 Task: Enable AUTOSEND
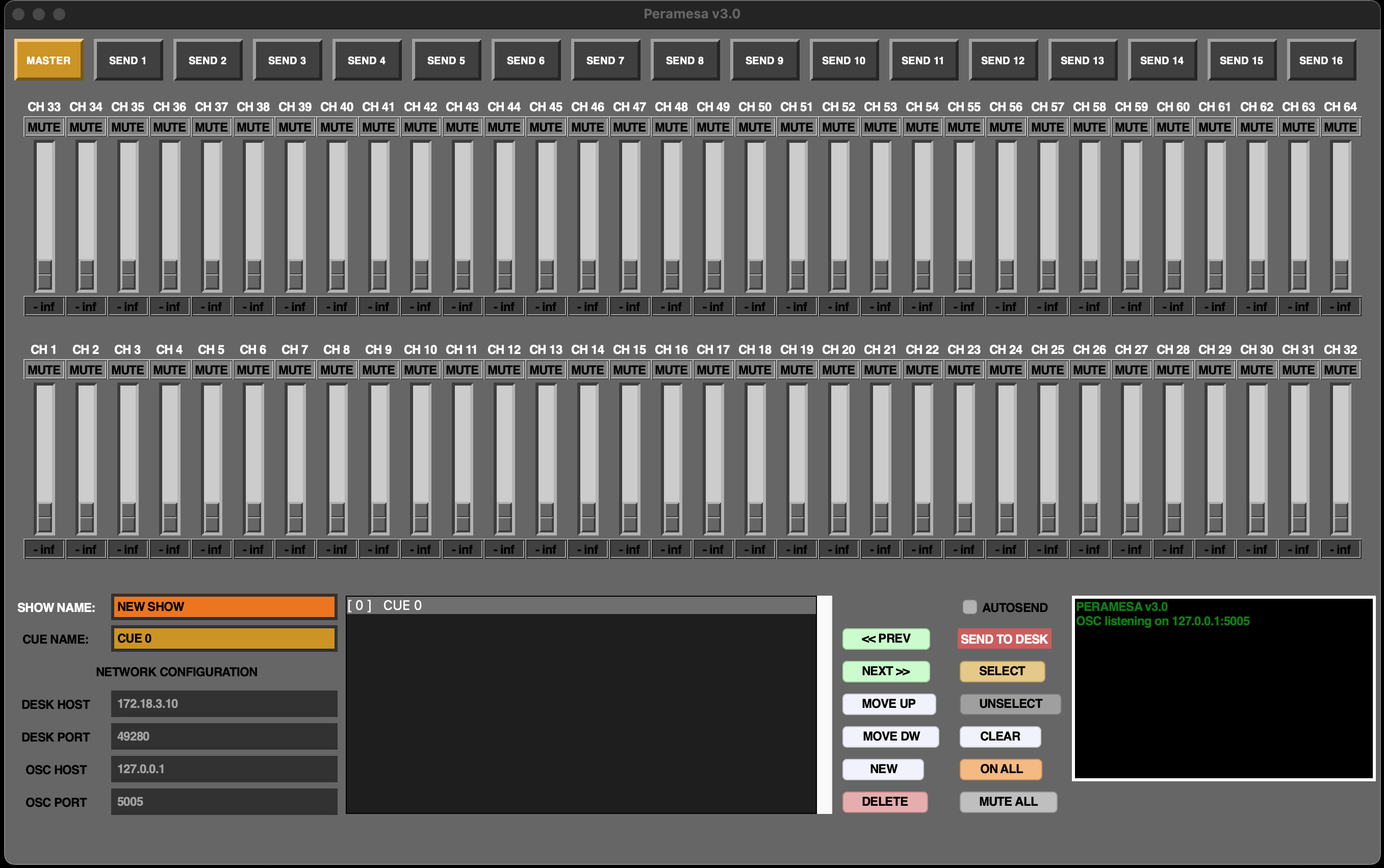(970, 606)
